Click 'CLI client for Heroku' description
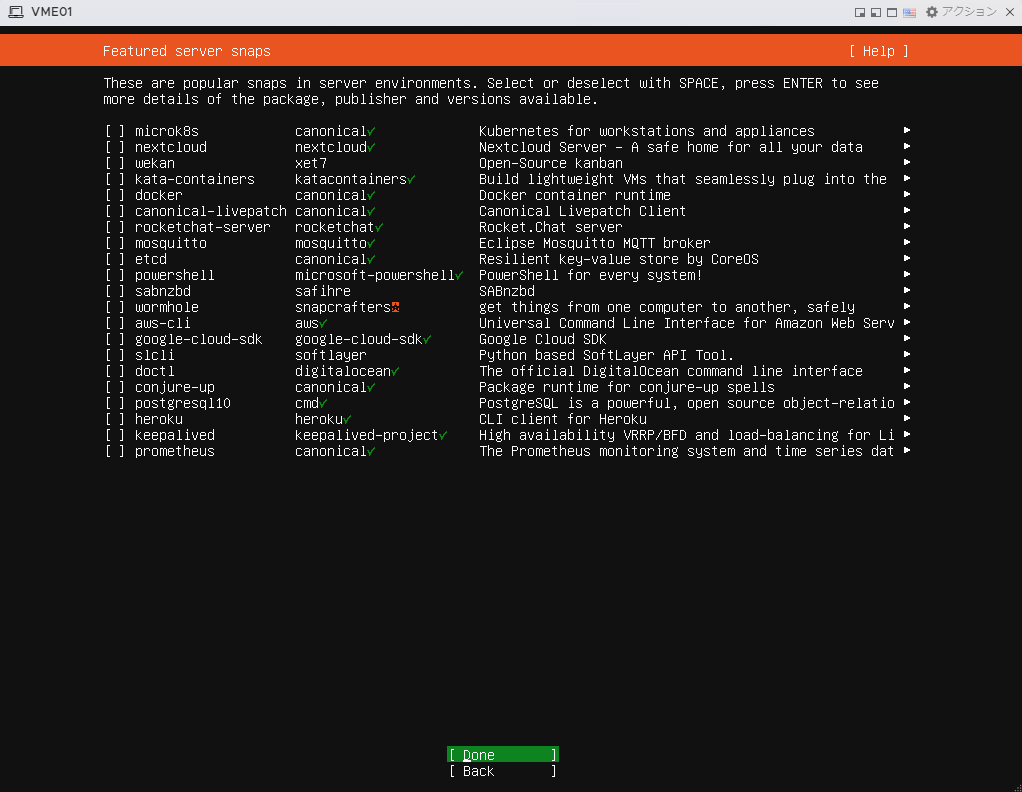The height and width of the screenshot is (792, 1022). 563,419
